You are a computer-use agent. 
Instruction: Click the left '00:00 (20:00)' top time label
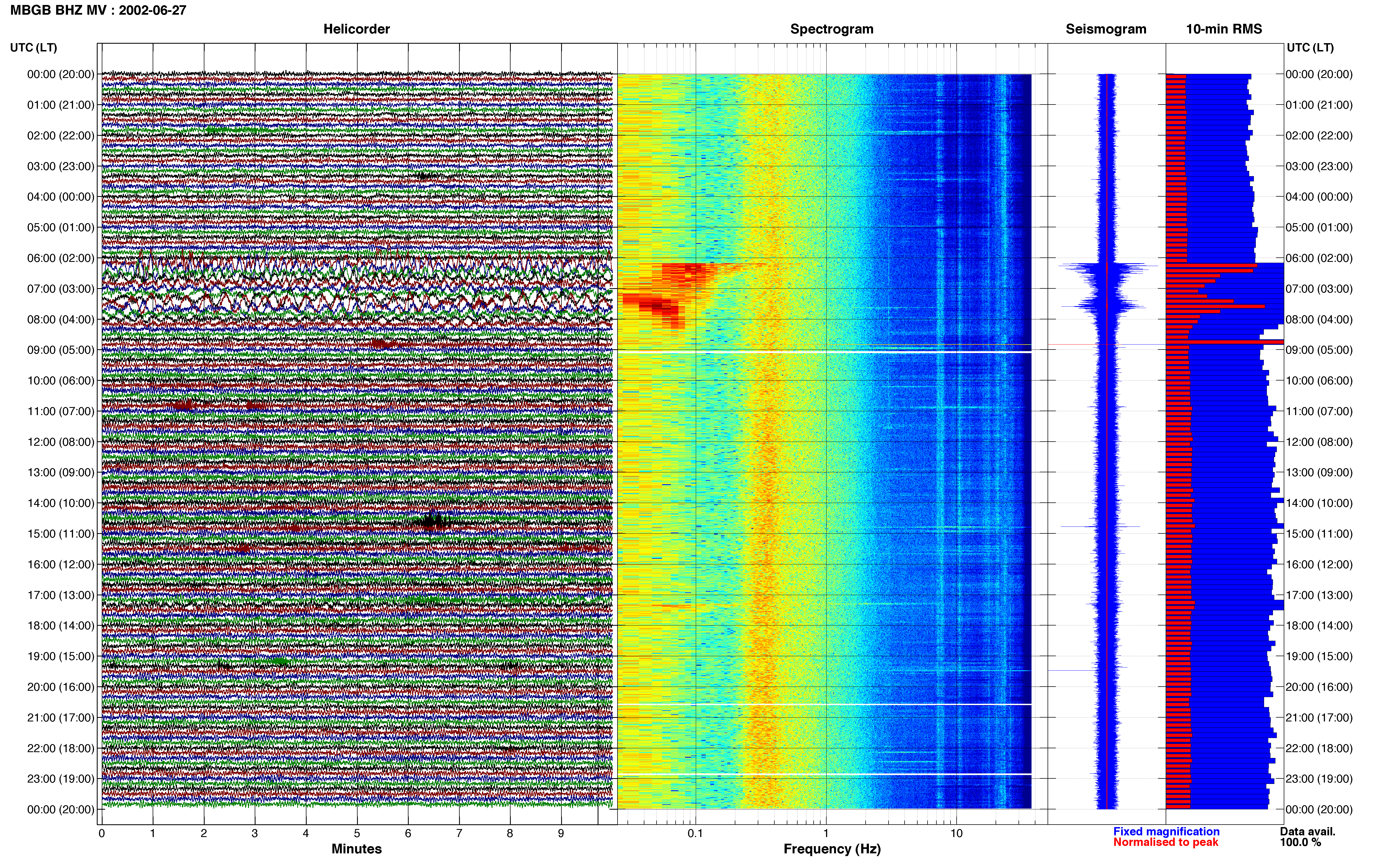point(61,75)
